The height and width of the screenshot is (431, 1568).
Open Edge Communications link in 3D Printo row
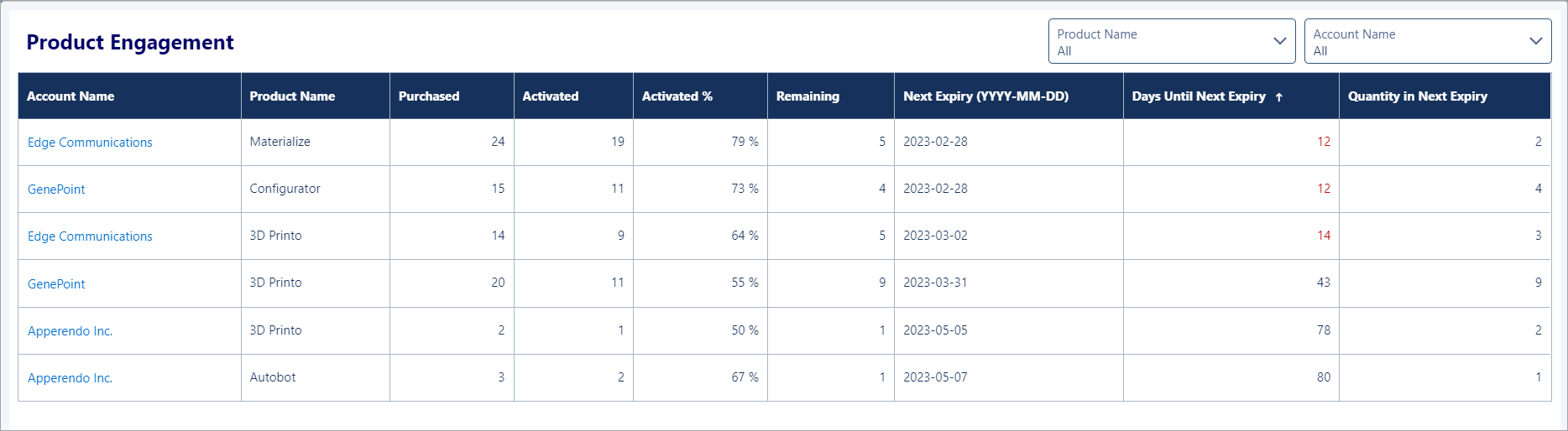tap(90, 236)
